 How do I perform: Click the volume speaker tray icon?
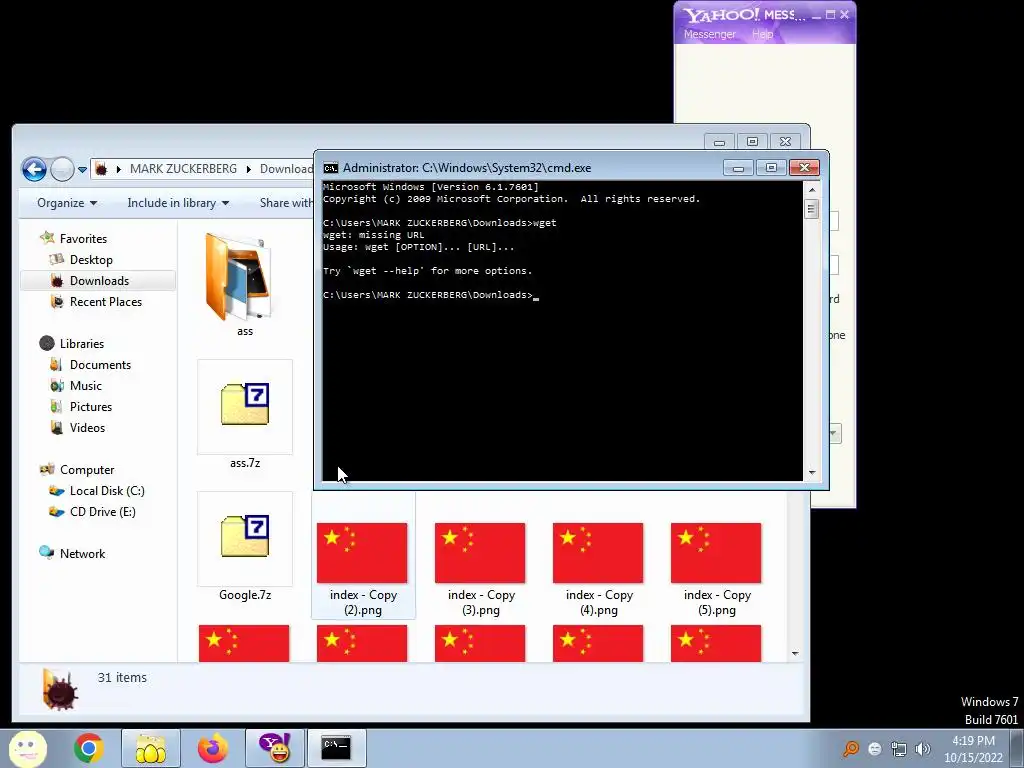point(923,749)
